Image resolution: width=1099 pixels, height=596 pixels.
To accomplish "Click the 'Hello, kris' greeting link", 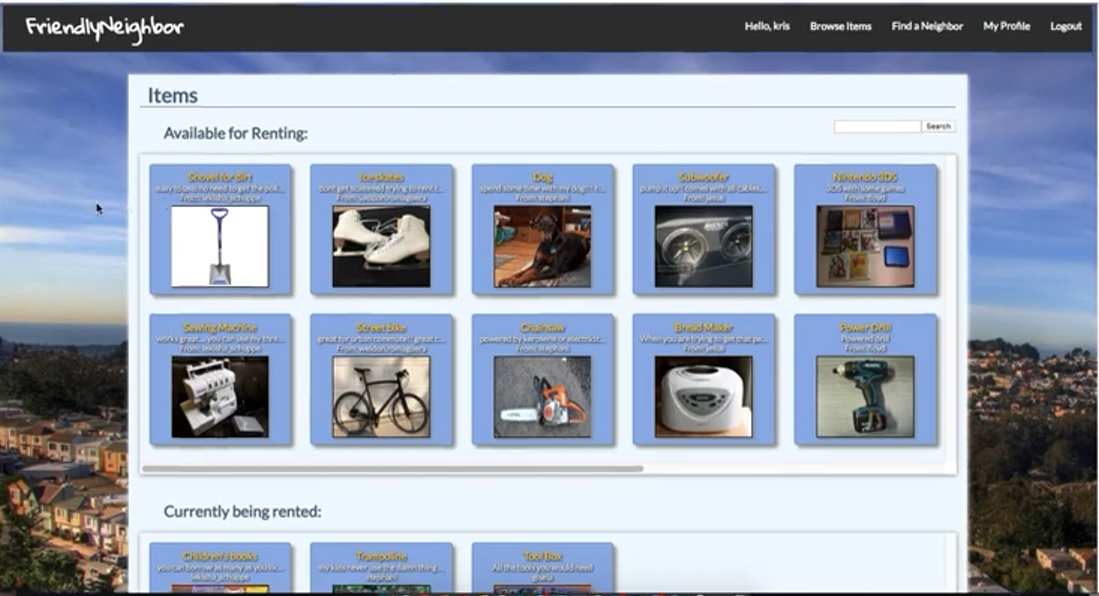I will (x=767, y=27).
